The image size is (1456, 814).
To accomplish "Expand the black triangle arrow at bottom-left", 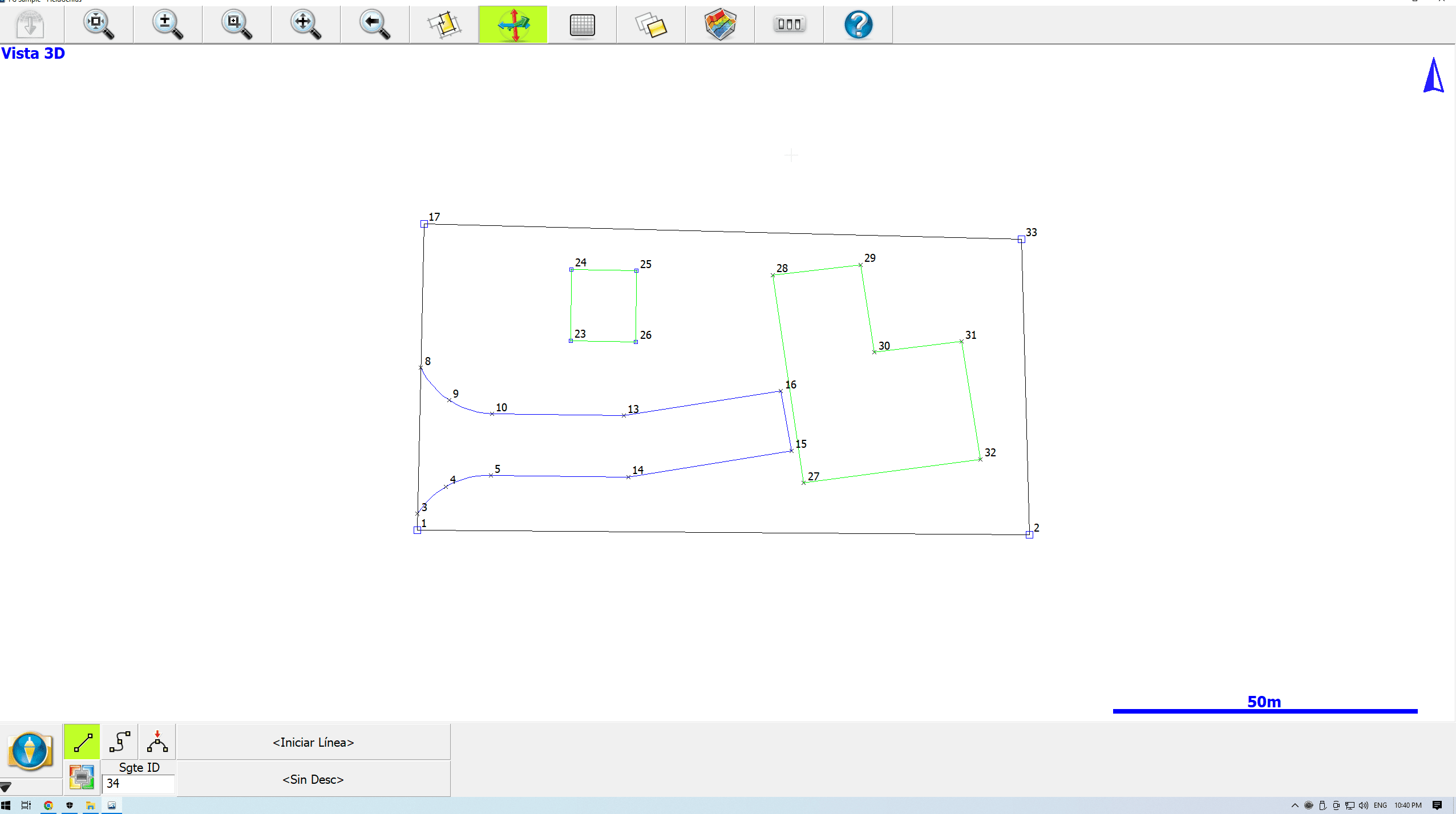I will coord(6,787).
